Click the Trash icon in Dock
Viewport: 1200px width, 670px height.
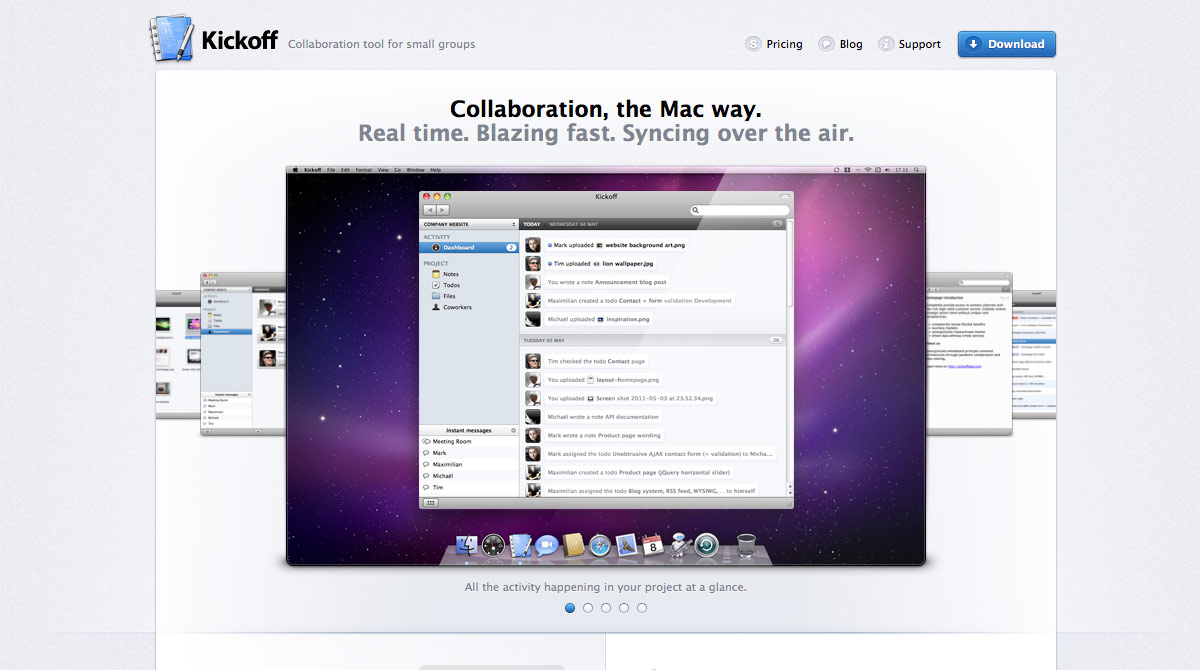click(746, 545)
